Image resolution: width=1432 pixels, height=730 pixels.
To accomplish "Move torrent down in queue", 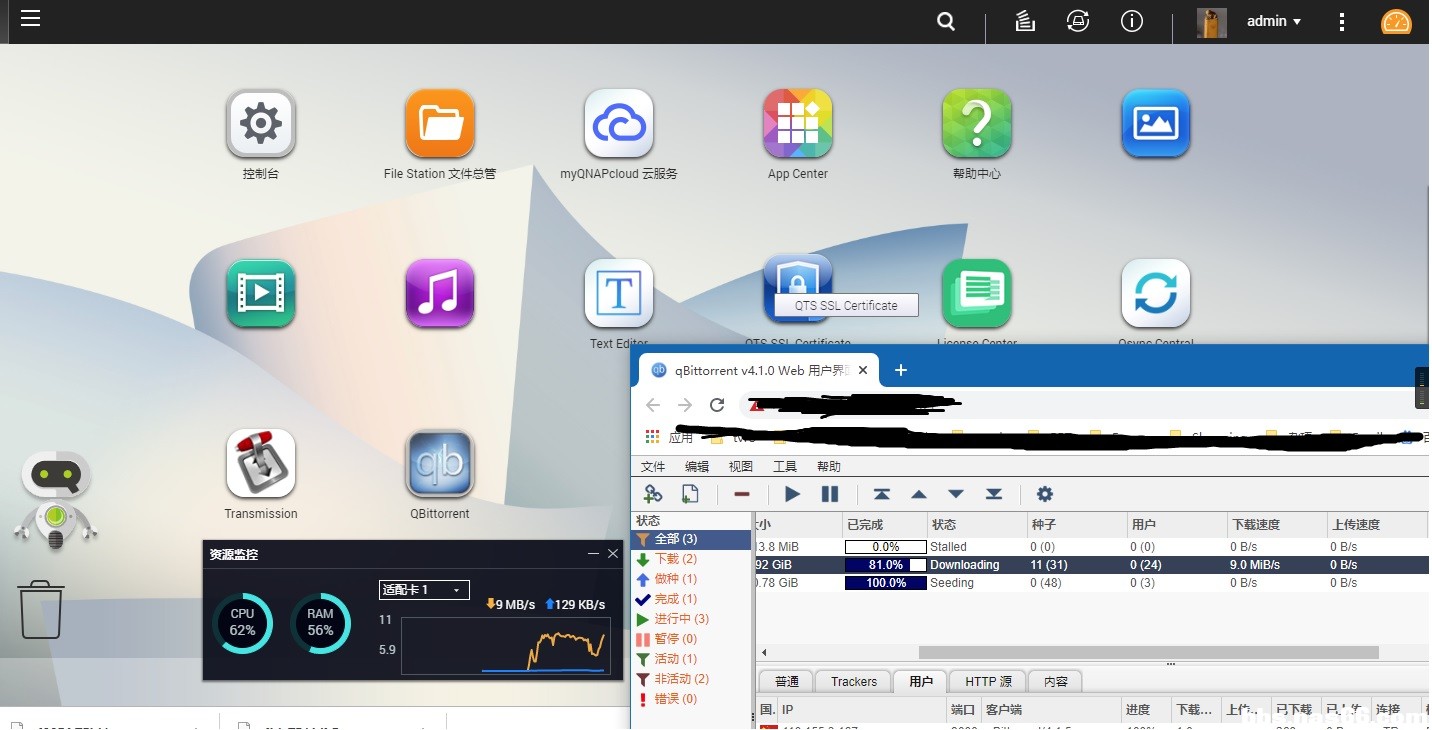I will click(x=956, y=494).
